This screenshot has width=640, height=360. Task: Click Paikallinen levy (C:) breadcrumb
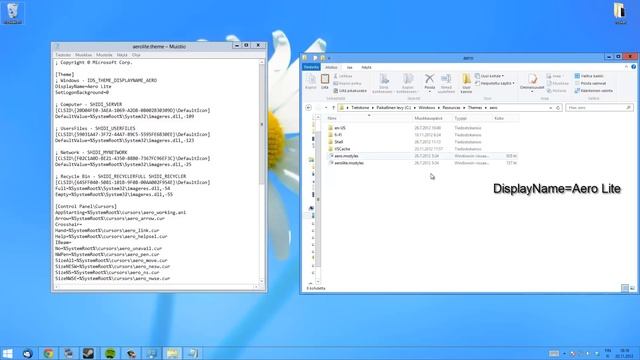tap(393, 108)
